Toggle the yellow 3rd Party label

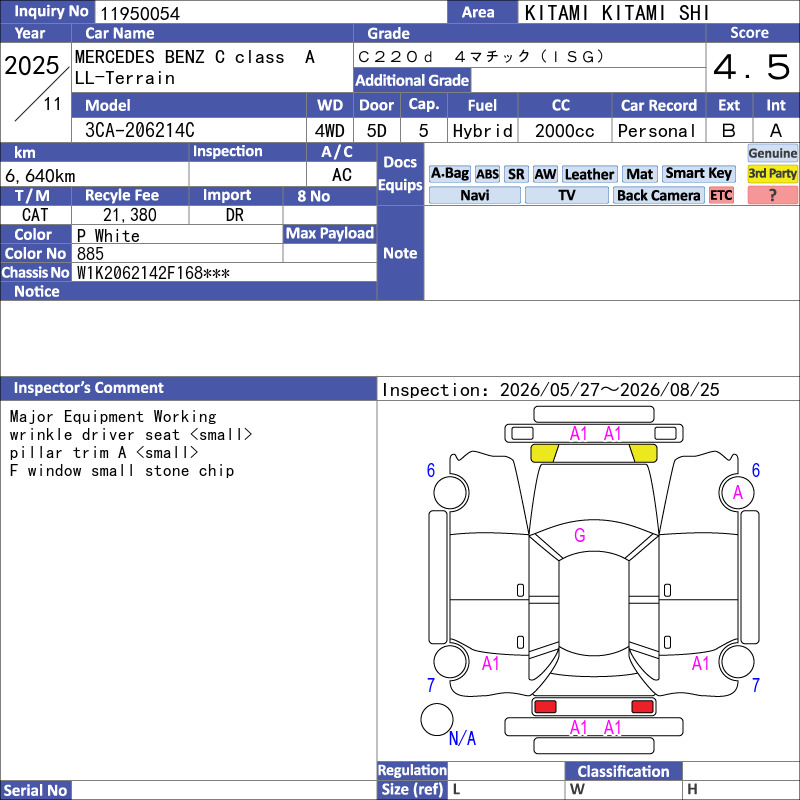pos(772,174)
